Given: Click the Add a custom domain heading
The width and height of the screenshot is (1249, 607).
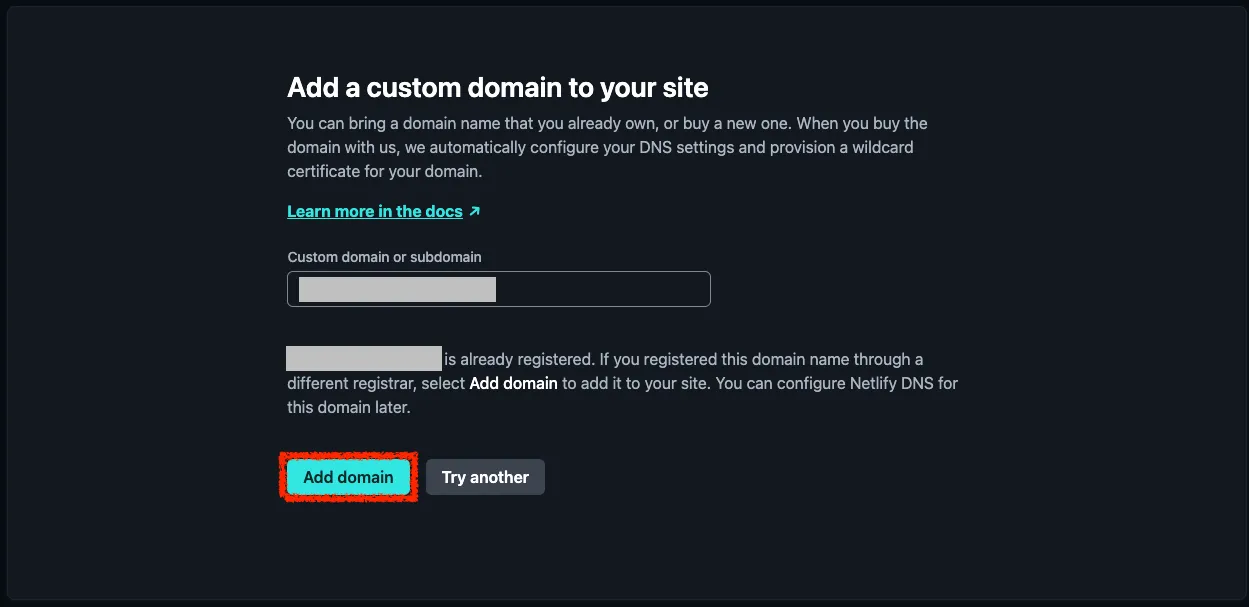Looking at the screenshot, I should click(497, 88).
